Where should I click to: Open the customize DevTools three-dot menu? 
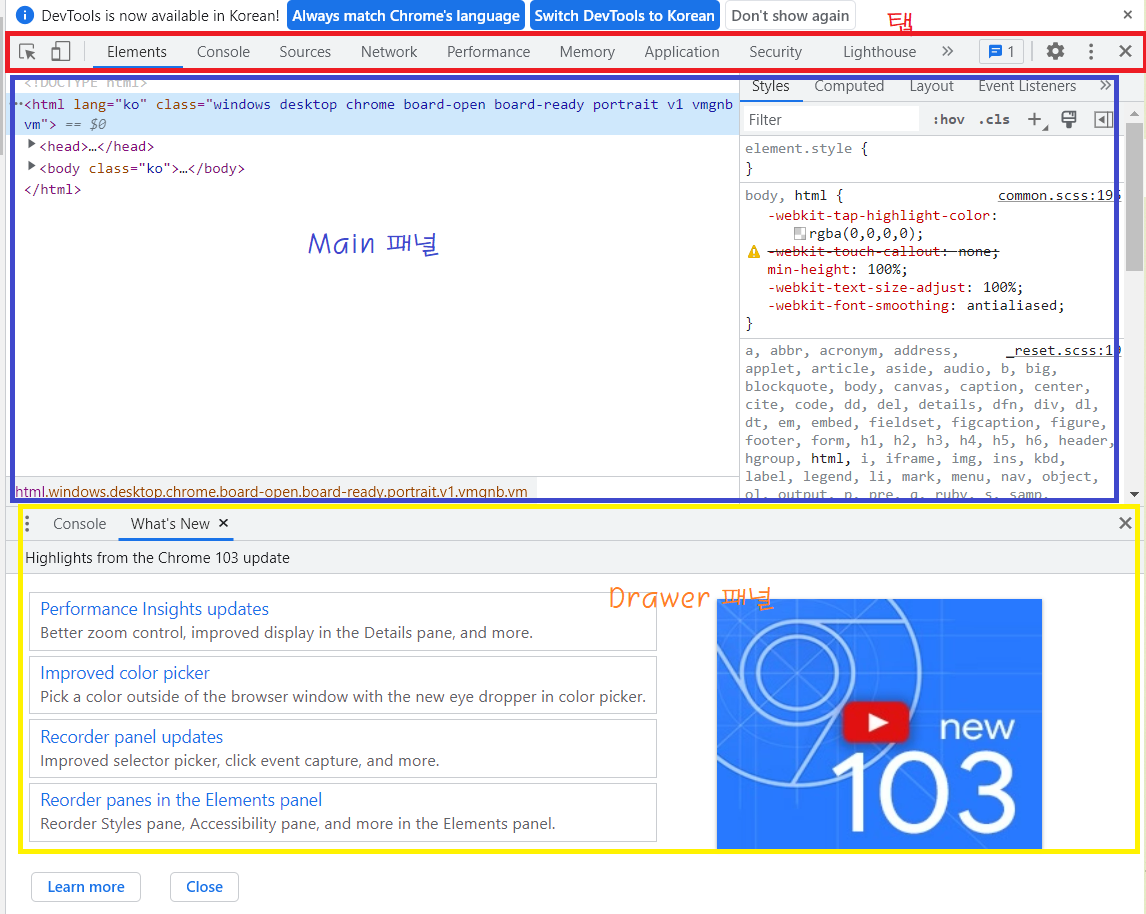pos(1090,51)
